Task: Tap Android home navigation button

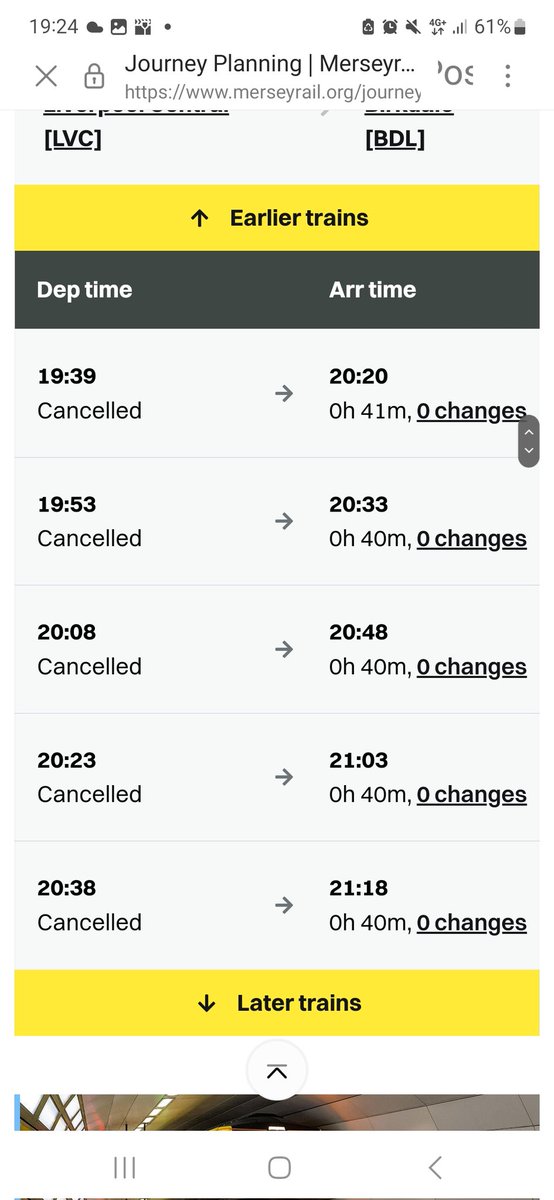Action: click(x=279, y=1167)
